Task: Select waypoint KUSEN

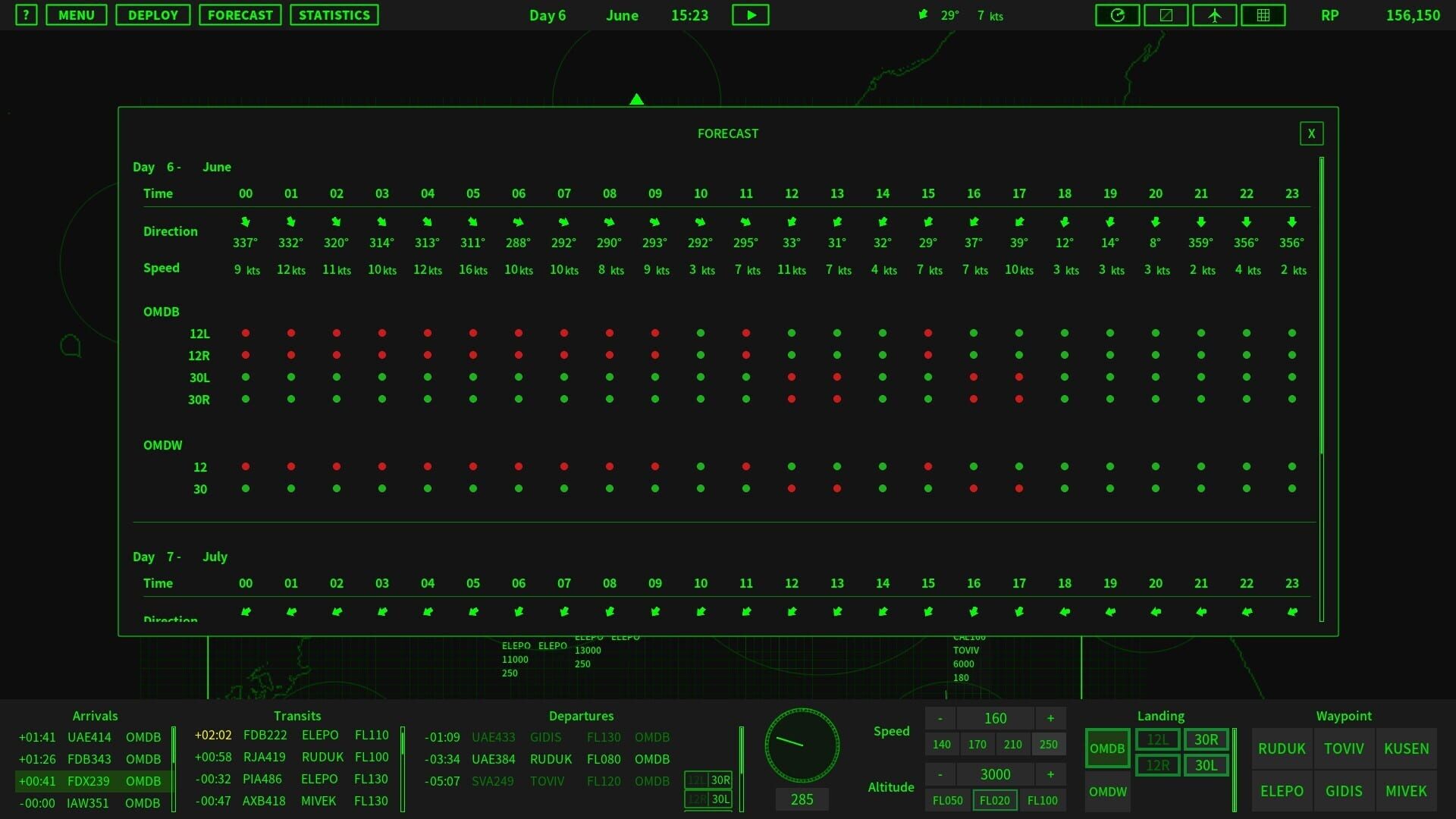Action: point(1407,748)
